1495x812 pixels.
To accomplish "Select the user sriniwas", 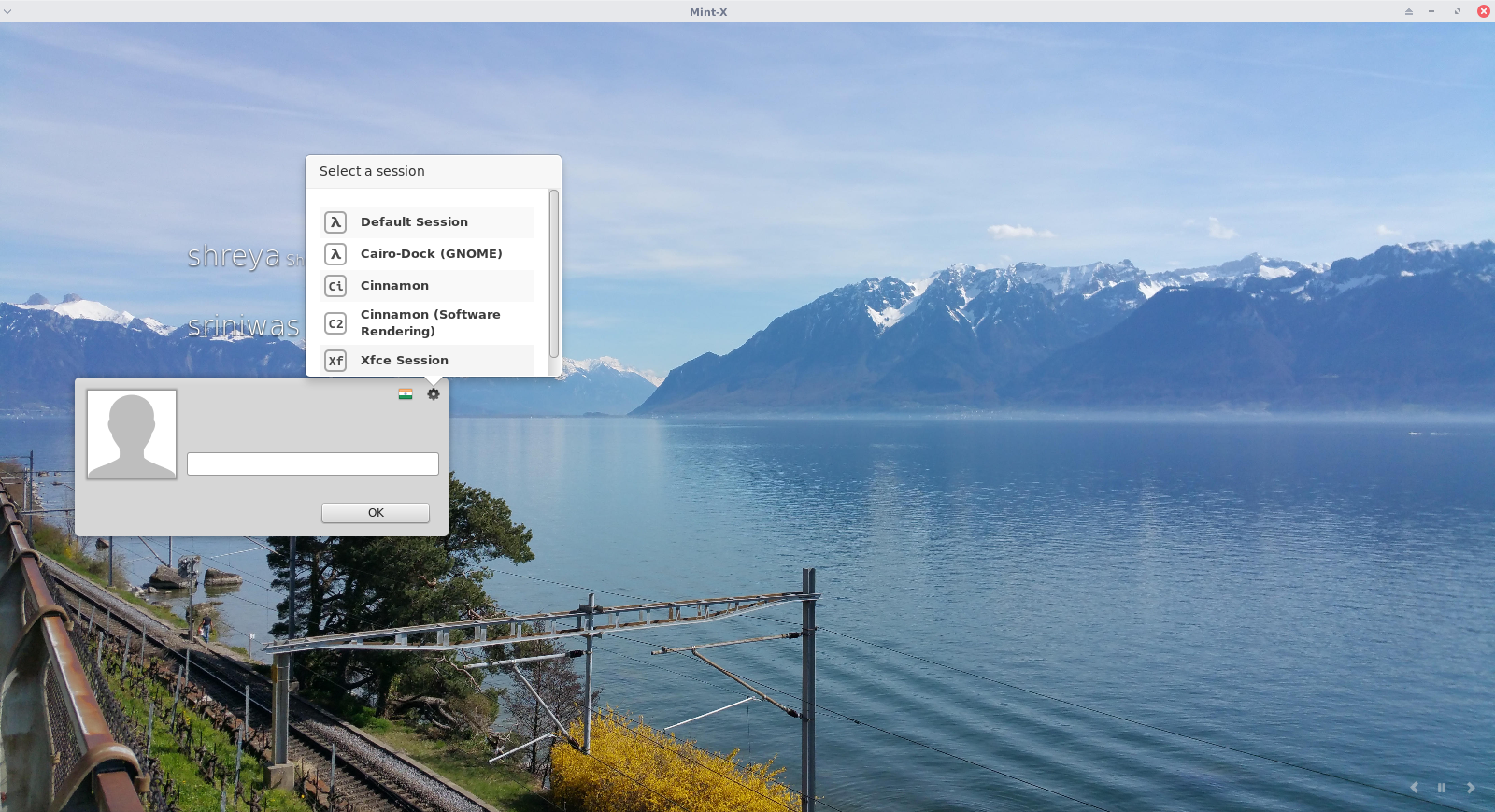I will tap(243, 326).
